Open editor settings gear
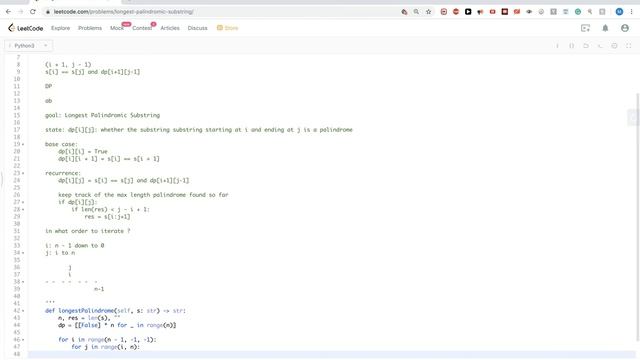 pos(614,46)
